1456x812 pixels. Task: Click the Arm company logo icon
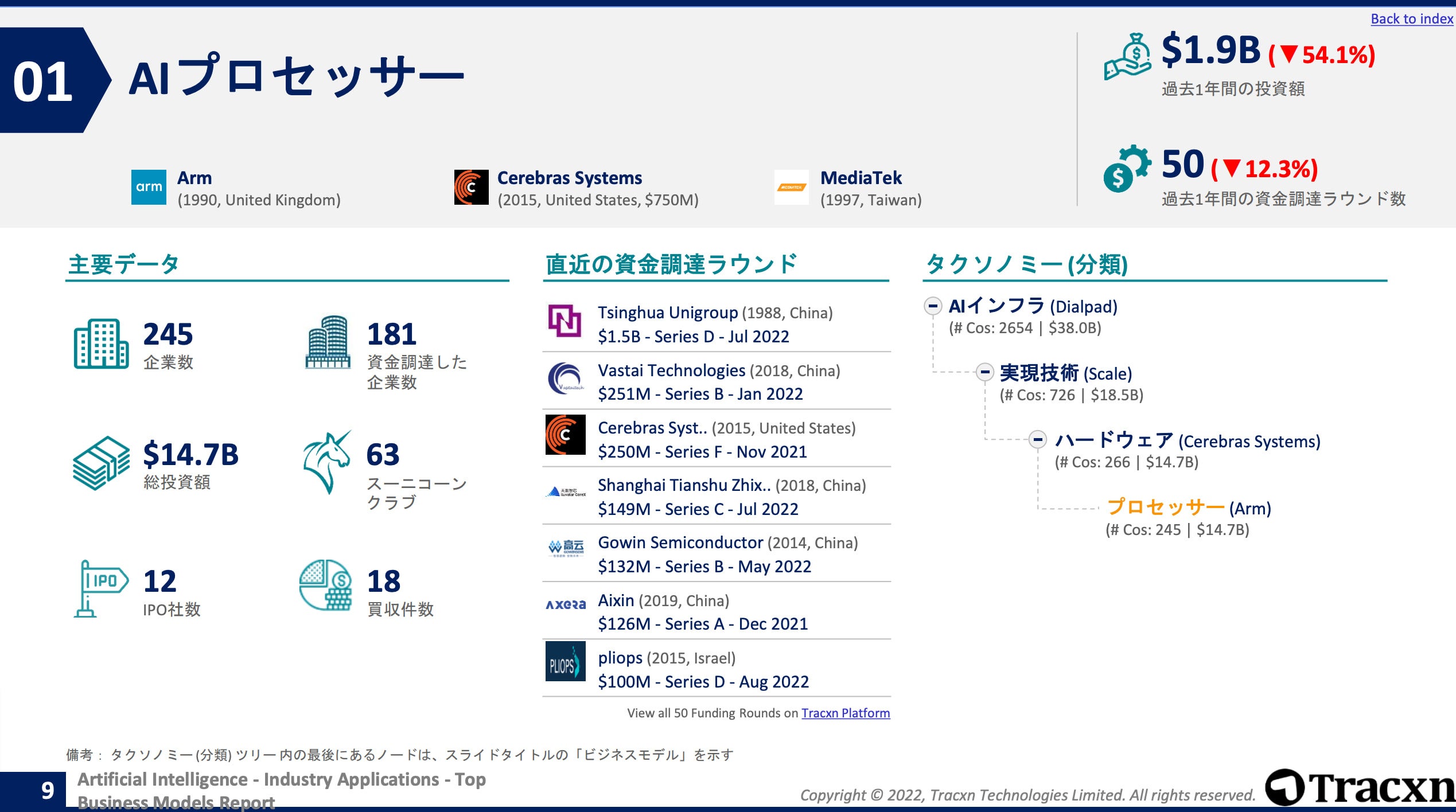(x=149, y=187)
